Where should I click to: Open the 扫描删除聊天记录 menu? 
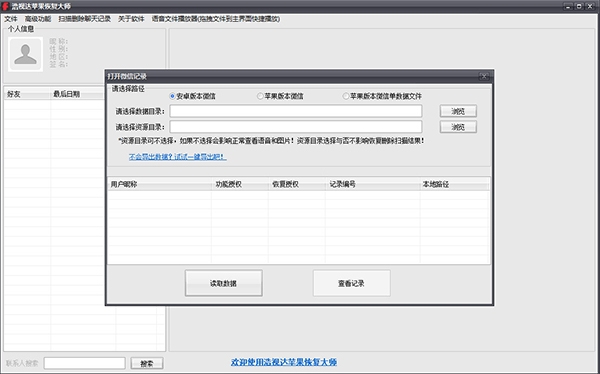[x=85, y=19]
